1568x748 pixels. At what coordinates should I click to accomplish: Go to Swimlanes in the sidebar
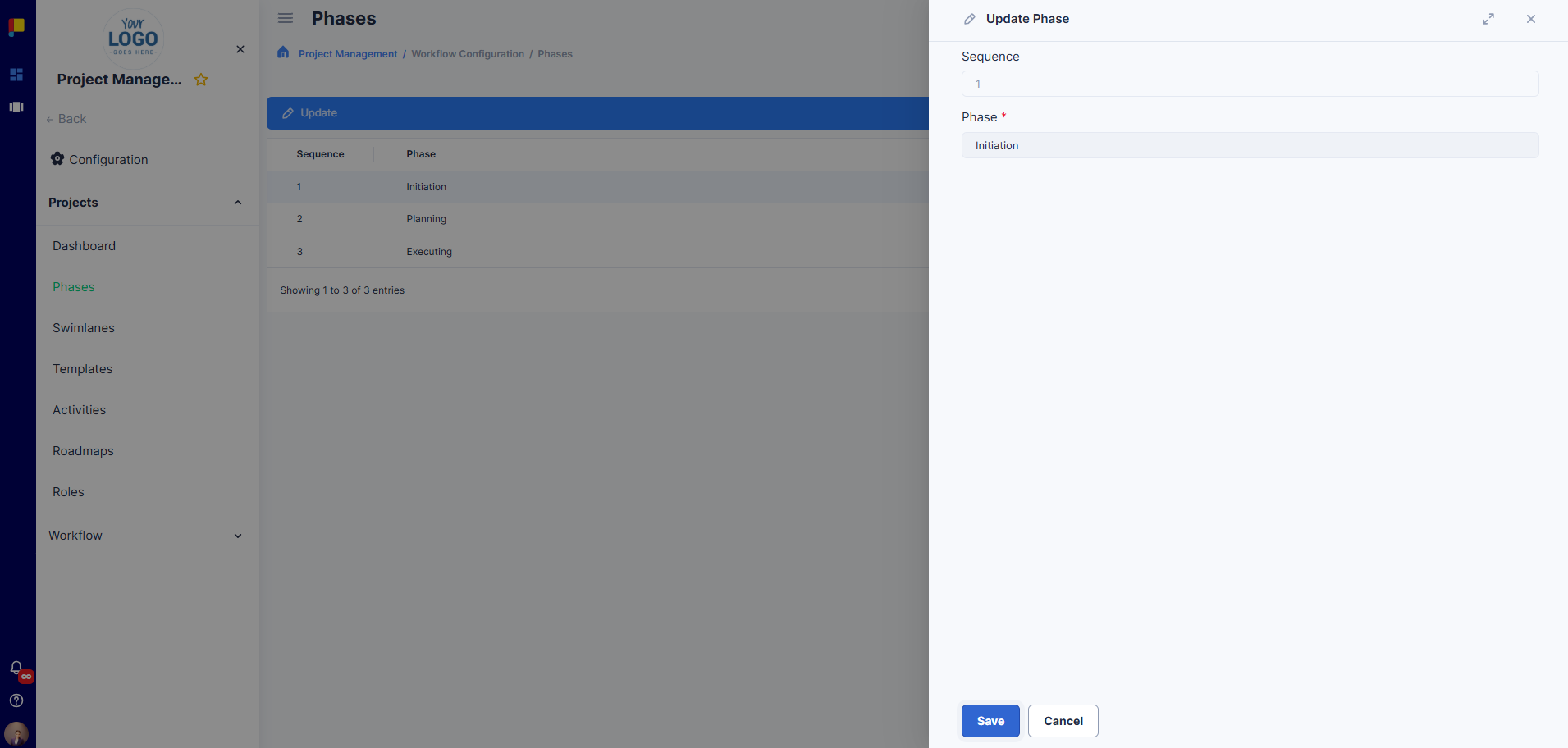click(84, 328)
